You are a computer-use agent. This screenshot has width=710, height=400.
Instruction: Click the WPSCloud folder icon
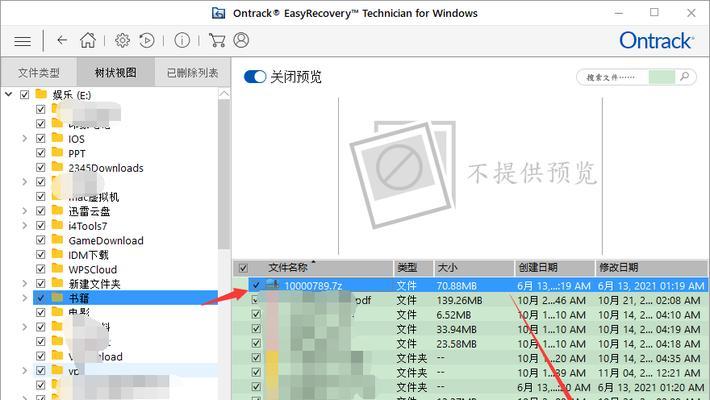tap(57, 268)
